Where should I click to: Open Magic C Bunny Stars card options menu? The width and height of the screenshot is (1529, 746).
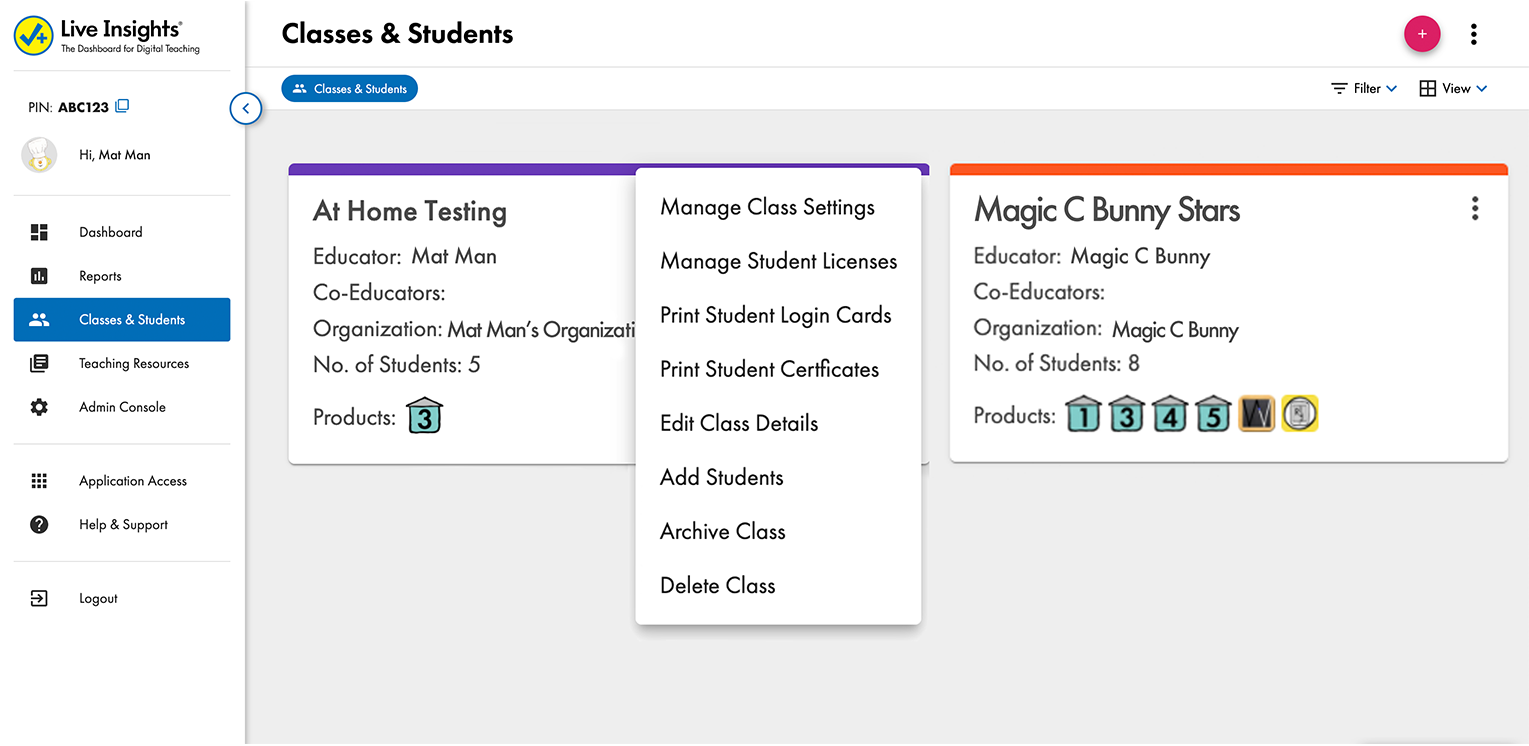click(1474, 209)
